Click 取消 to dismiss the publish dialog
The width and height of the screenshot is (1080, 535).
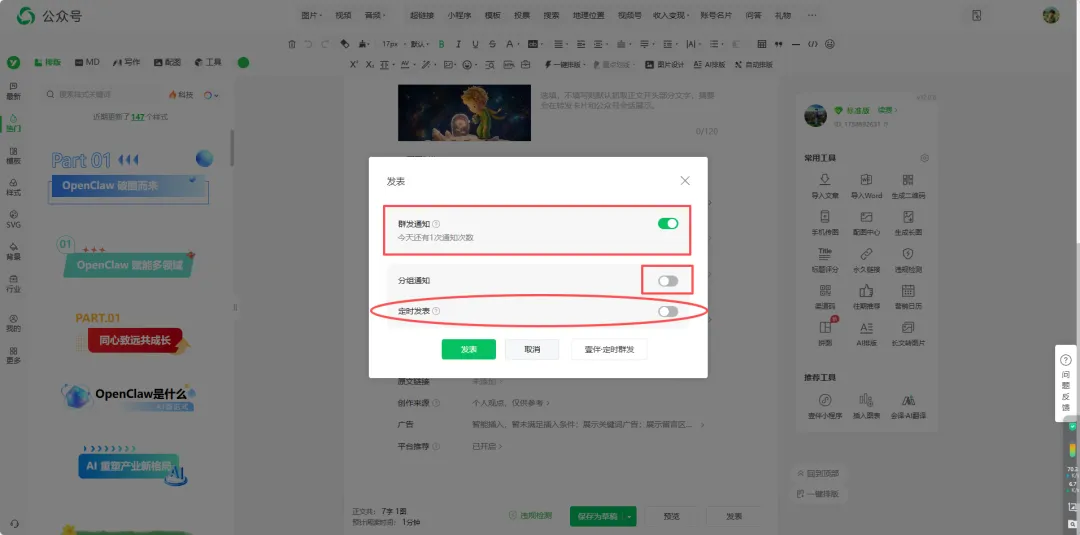pyautogui.click(x=532, y=349)
